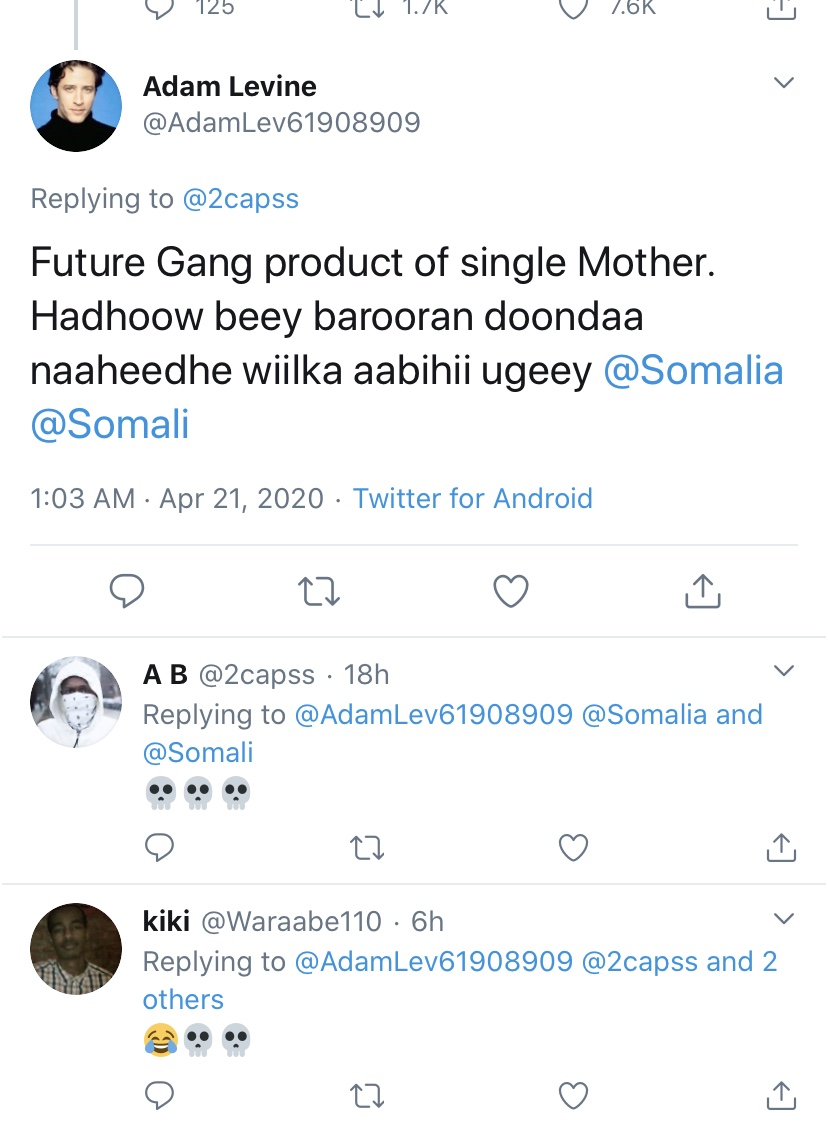
Task: View A B's masked profile picture
Action: pos(76,702)
